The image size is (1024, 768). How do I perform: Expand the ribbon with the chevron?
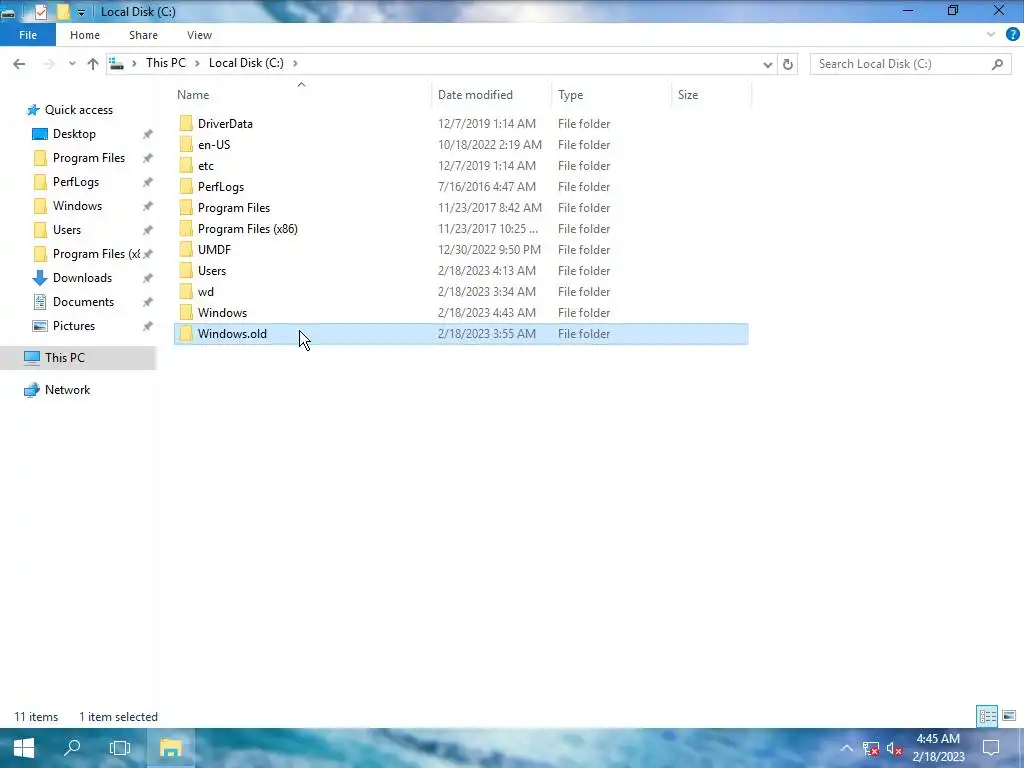991,35
